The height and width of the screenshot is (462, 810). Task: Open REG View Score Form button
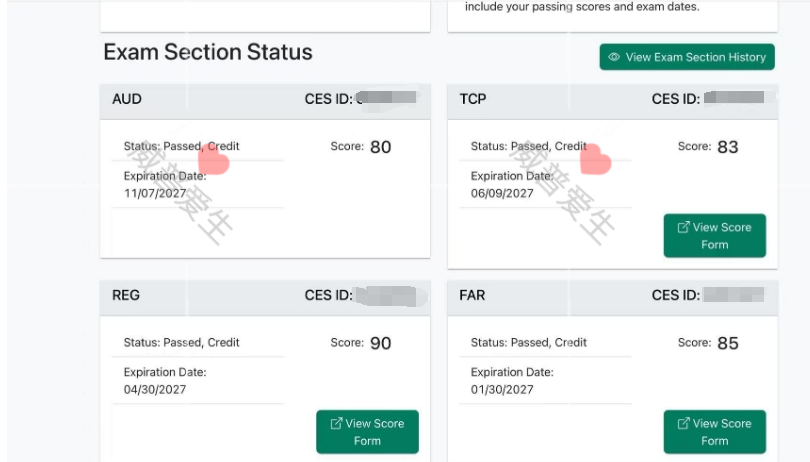(367, 432)
